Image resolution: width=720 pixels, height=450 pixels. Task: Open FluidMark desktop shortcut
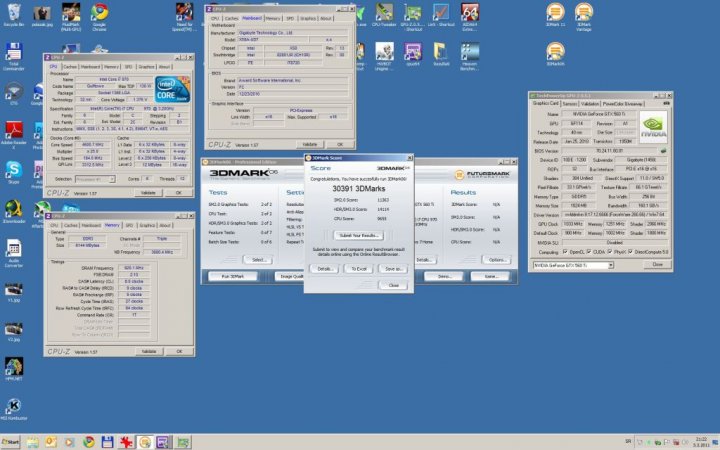click(x=71, y=17)
